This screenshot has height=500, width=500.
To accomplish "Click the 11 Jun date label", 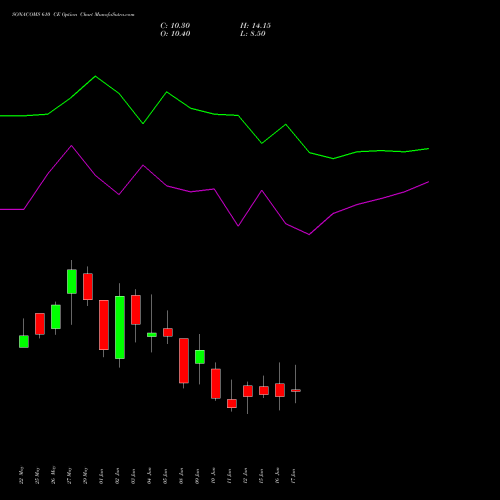I will tap(230, 476).
